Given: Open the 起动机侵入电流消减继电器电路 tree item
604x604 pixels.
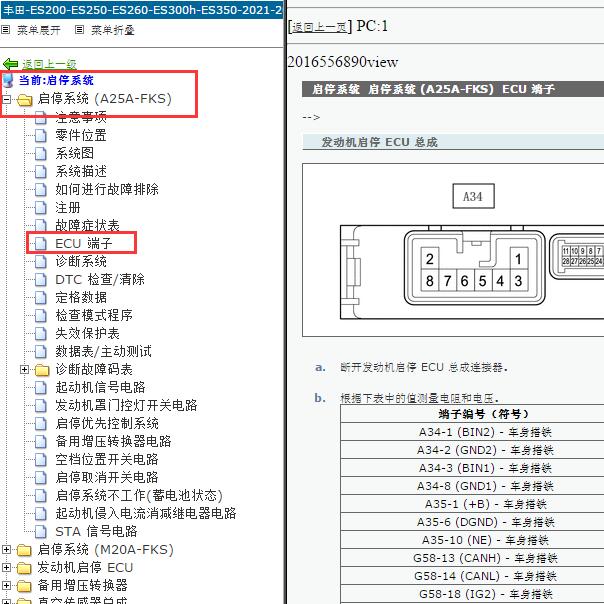Looking at the screenshot, I should (x=146, y=514).
